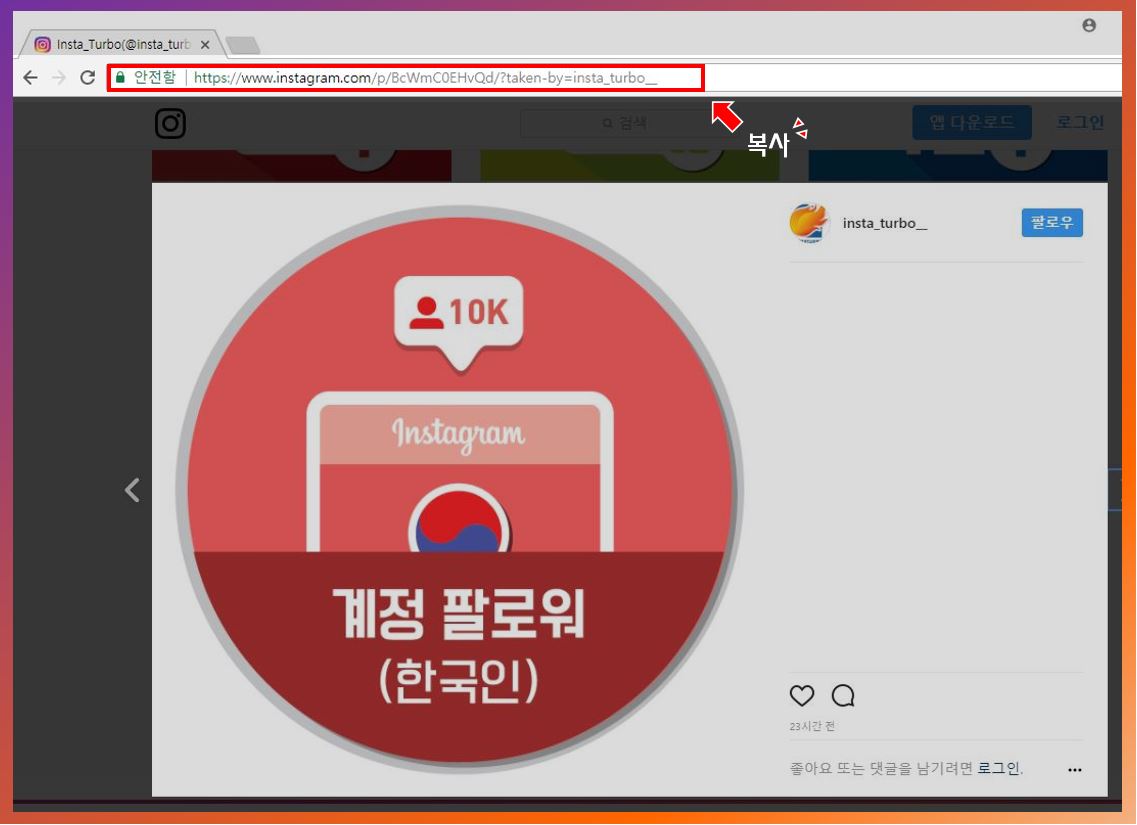Open the insta_turbo__ username link

coord(885,223)
